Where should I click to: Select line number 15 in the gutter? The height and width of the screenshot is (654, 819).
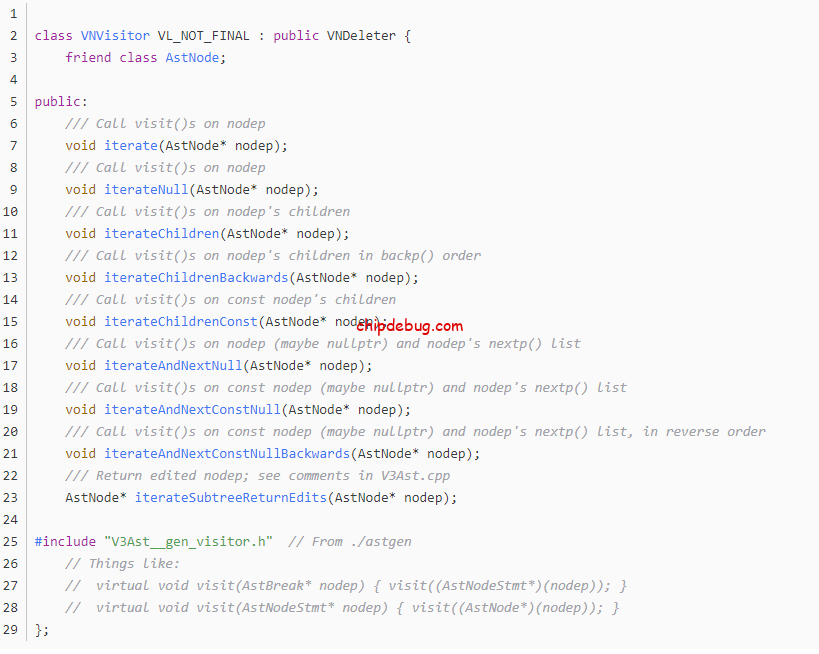10,321
